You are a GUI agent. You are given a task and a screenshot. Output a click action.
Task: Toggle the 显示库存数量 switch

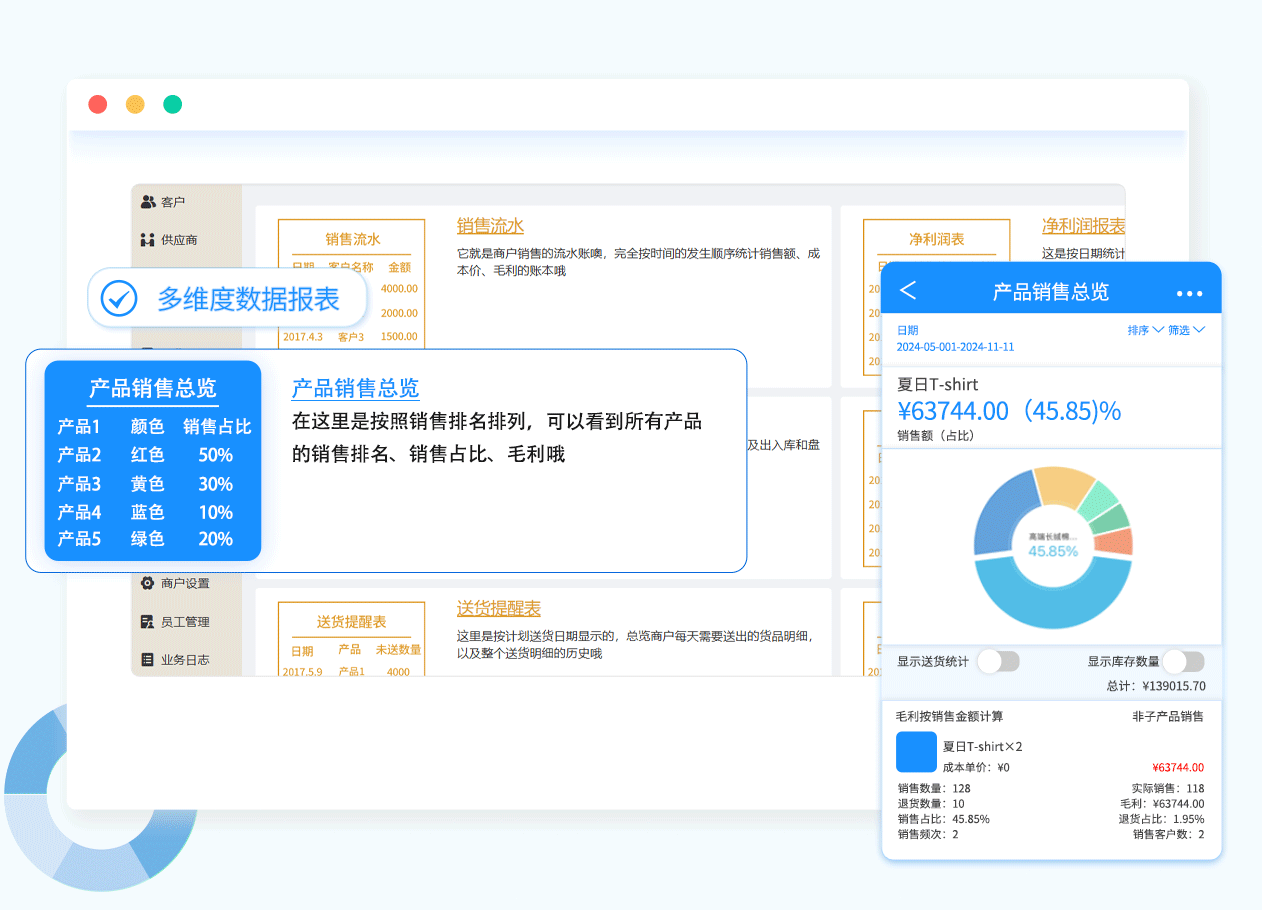[1183, 661]
